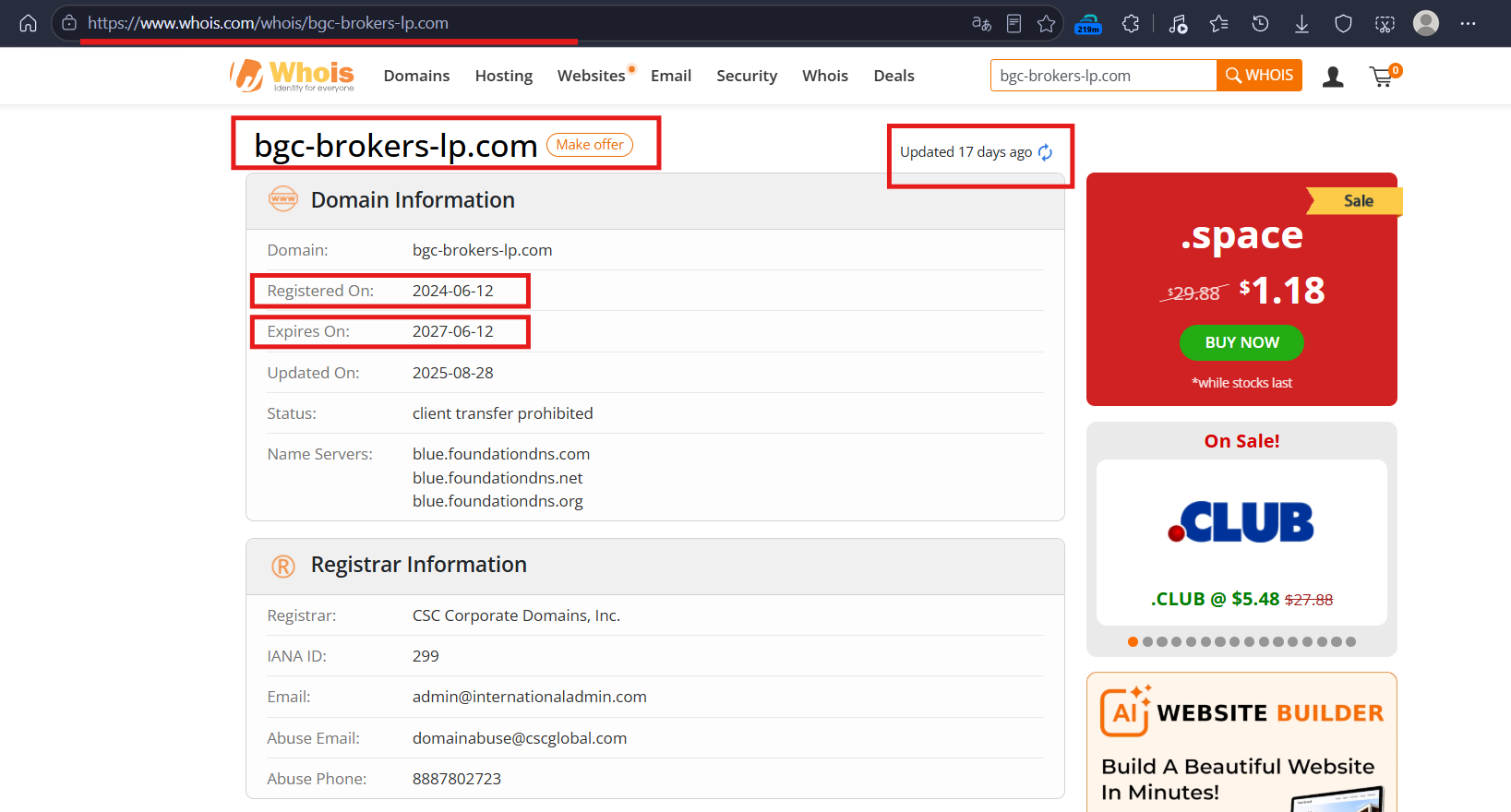Open the Websites menu
This screenshot has height=812, width=1511.
[x=592, y=76]
